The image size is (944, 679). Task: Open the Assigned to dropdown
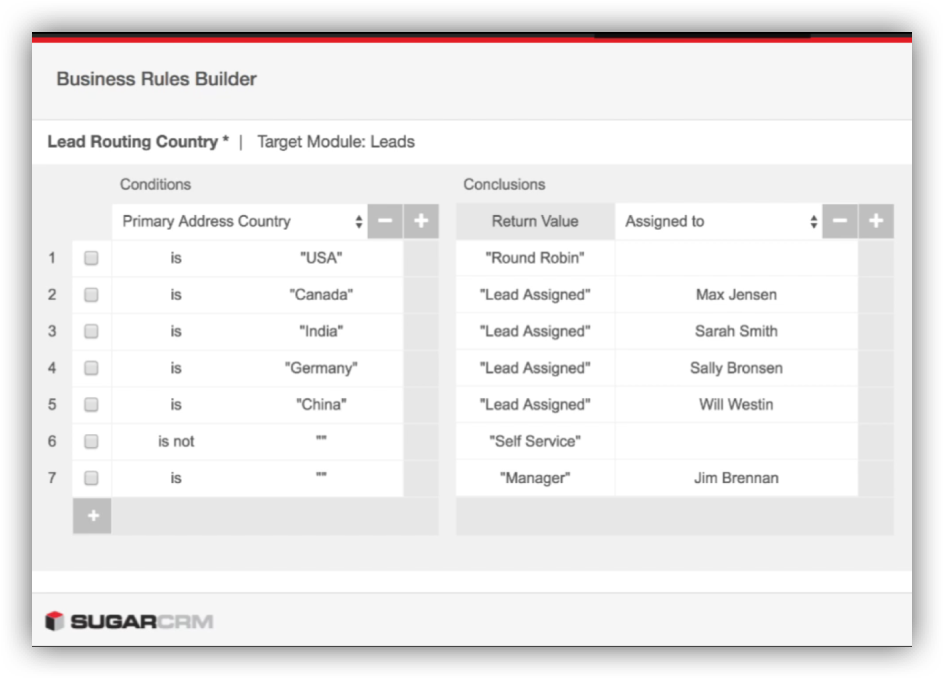tap(718, 221)
